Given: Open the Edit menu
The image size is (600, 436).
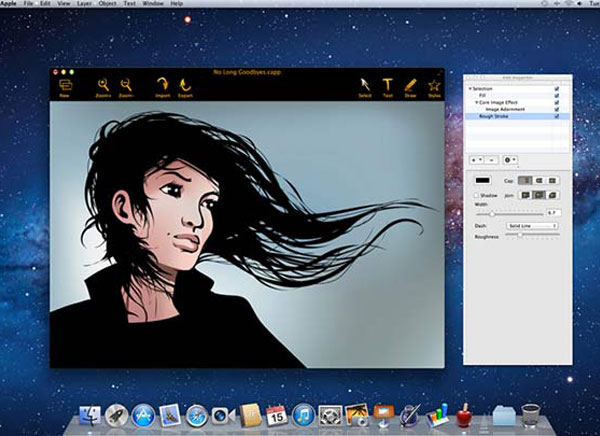Looking at the screenshot, I should coord(45,3).
